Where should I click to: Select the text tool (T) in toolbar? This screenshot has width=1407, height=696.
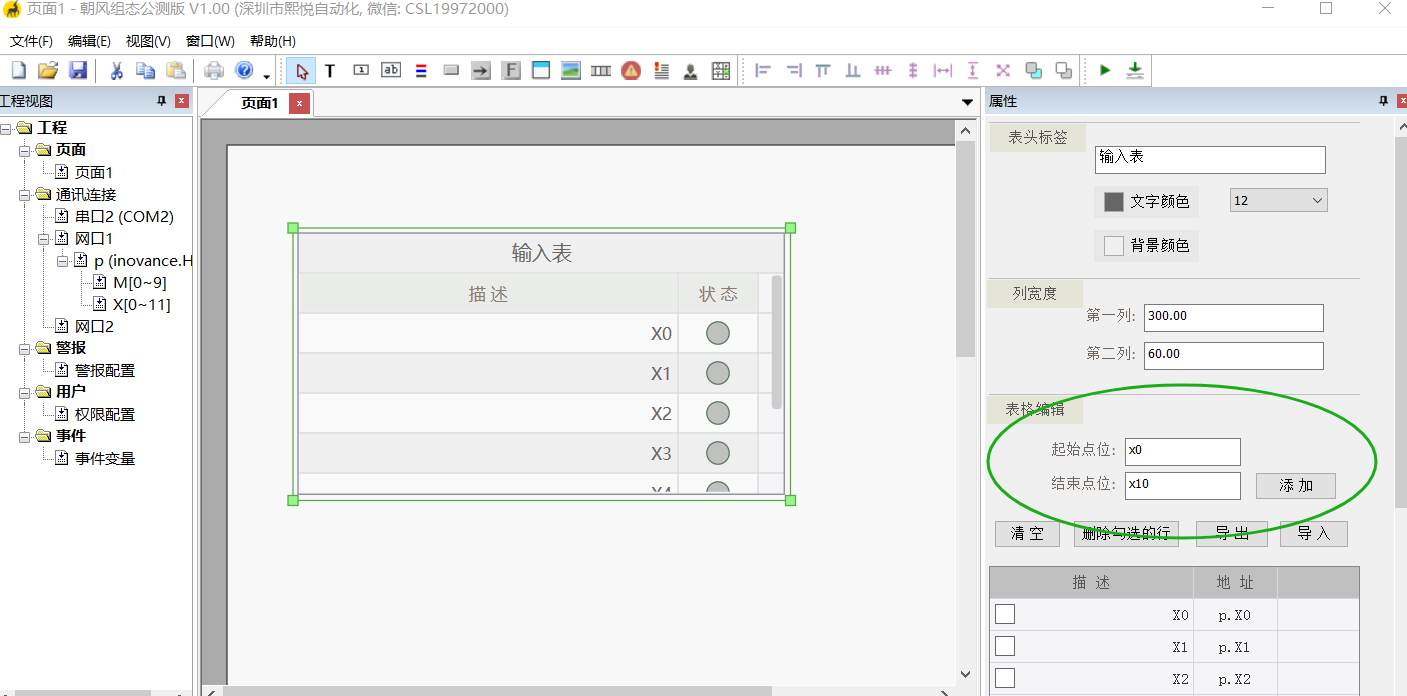click(329, 70)
